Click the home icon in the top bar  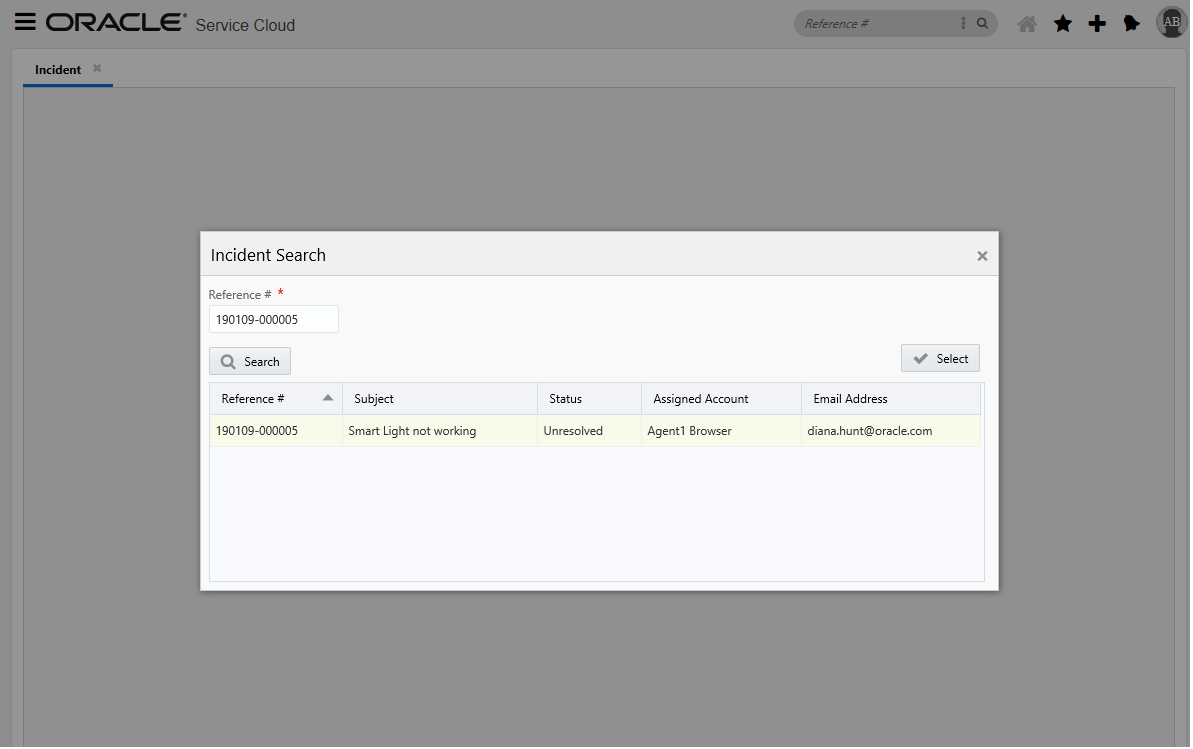[x=1026, y=23]
